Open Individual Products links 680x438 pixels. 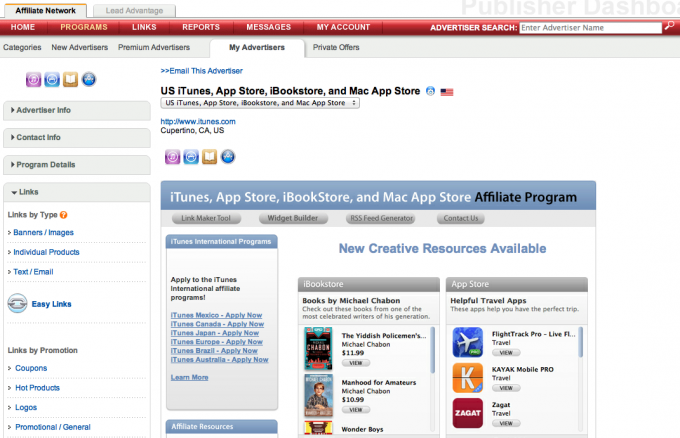[46, 252]
